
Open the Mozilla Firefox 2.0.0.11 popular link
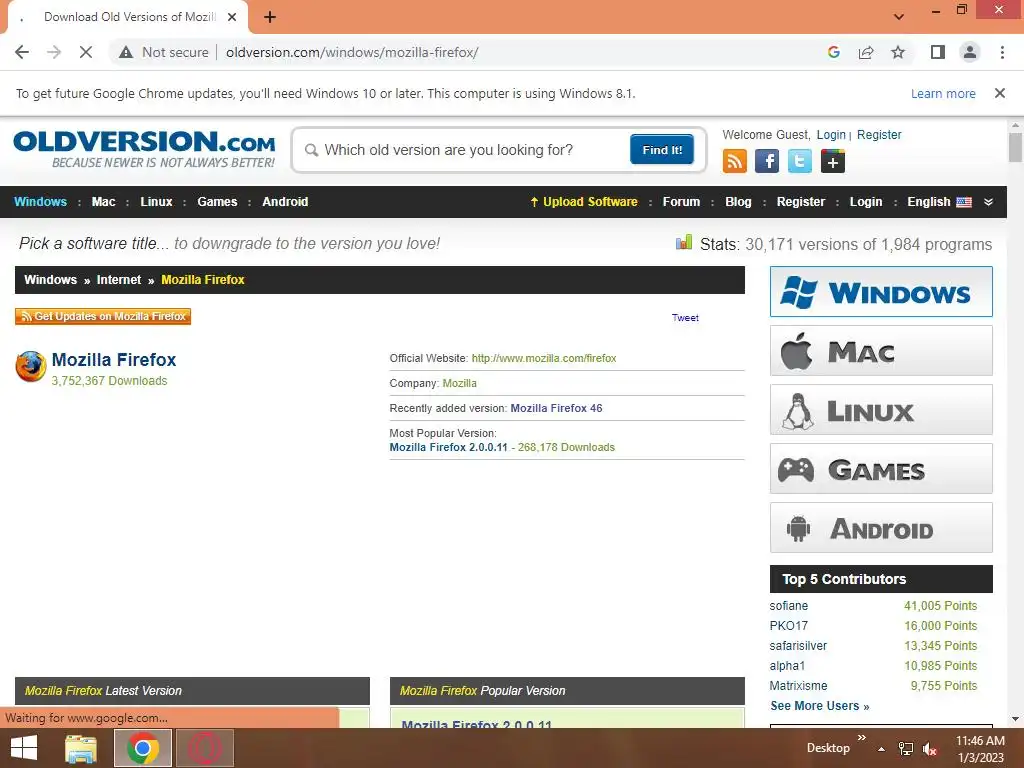(448, 447)
